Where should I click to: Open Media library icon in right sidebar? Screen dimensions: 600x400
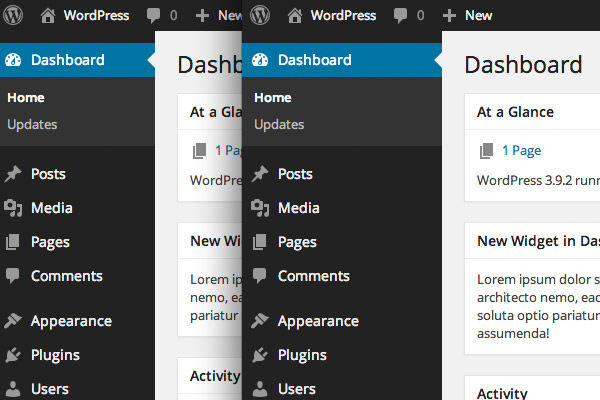(x=260, y=208)
